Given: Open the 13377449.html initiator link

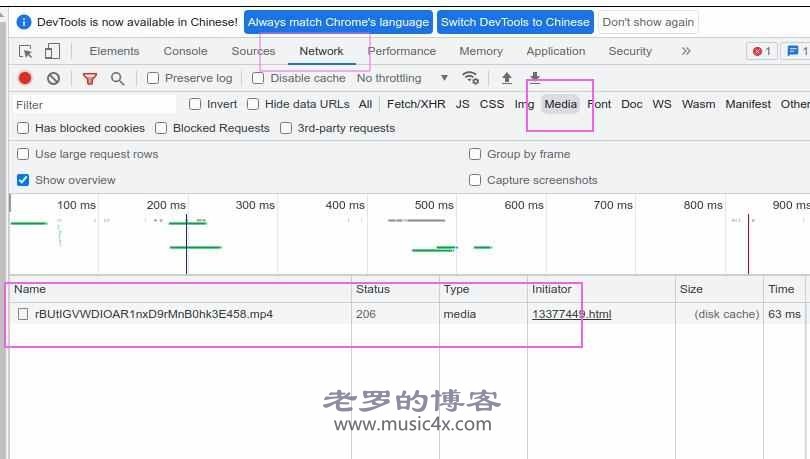Looking at the screenshot, I should tap(571, 314).
